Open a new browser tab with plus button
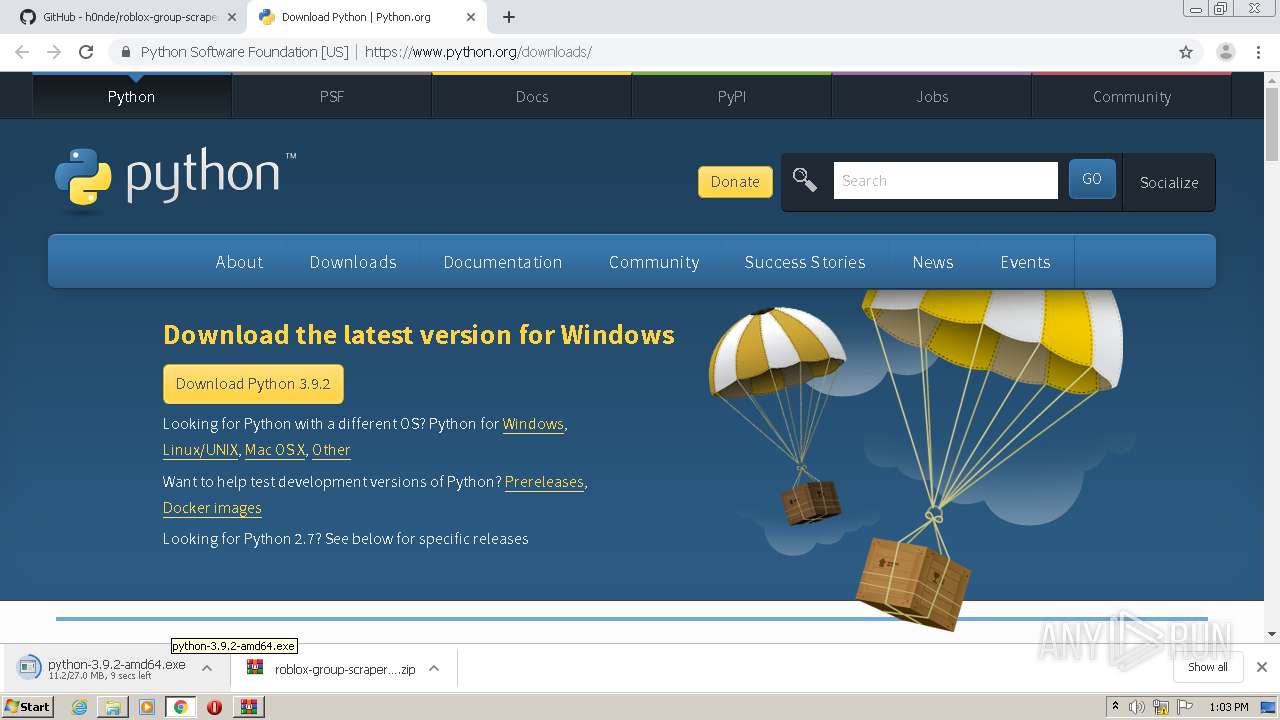This screenshot has height=720, width=1280. click(509, 17)
